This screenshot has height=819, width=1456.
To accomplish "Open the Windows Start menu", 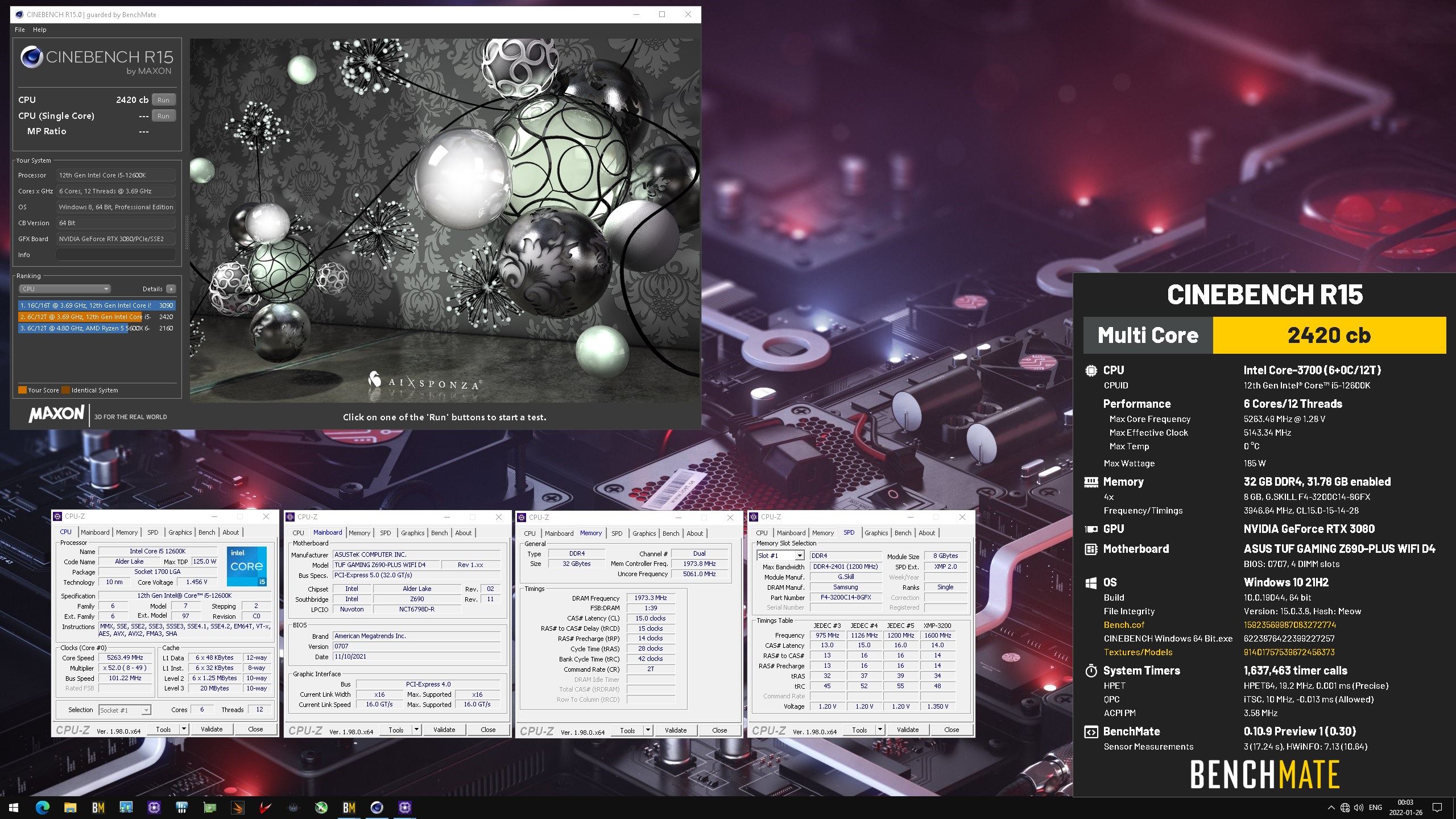I will pyautogui.click(x=14, y=807).
